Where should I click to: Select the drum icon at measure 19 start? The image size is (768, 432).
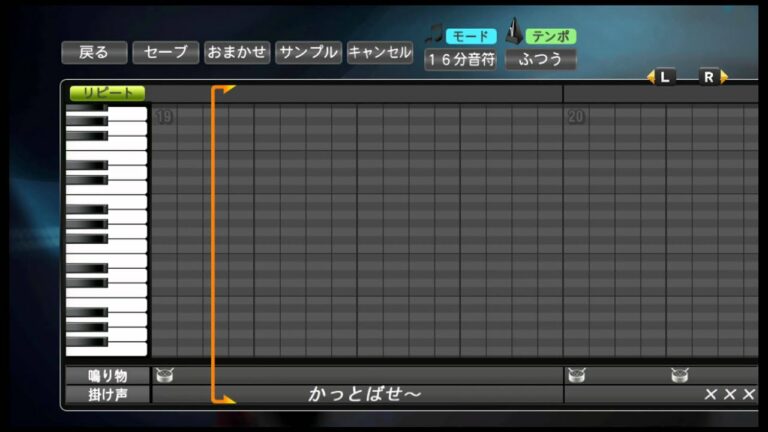164,376
